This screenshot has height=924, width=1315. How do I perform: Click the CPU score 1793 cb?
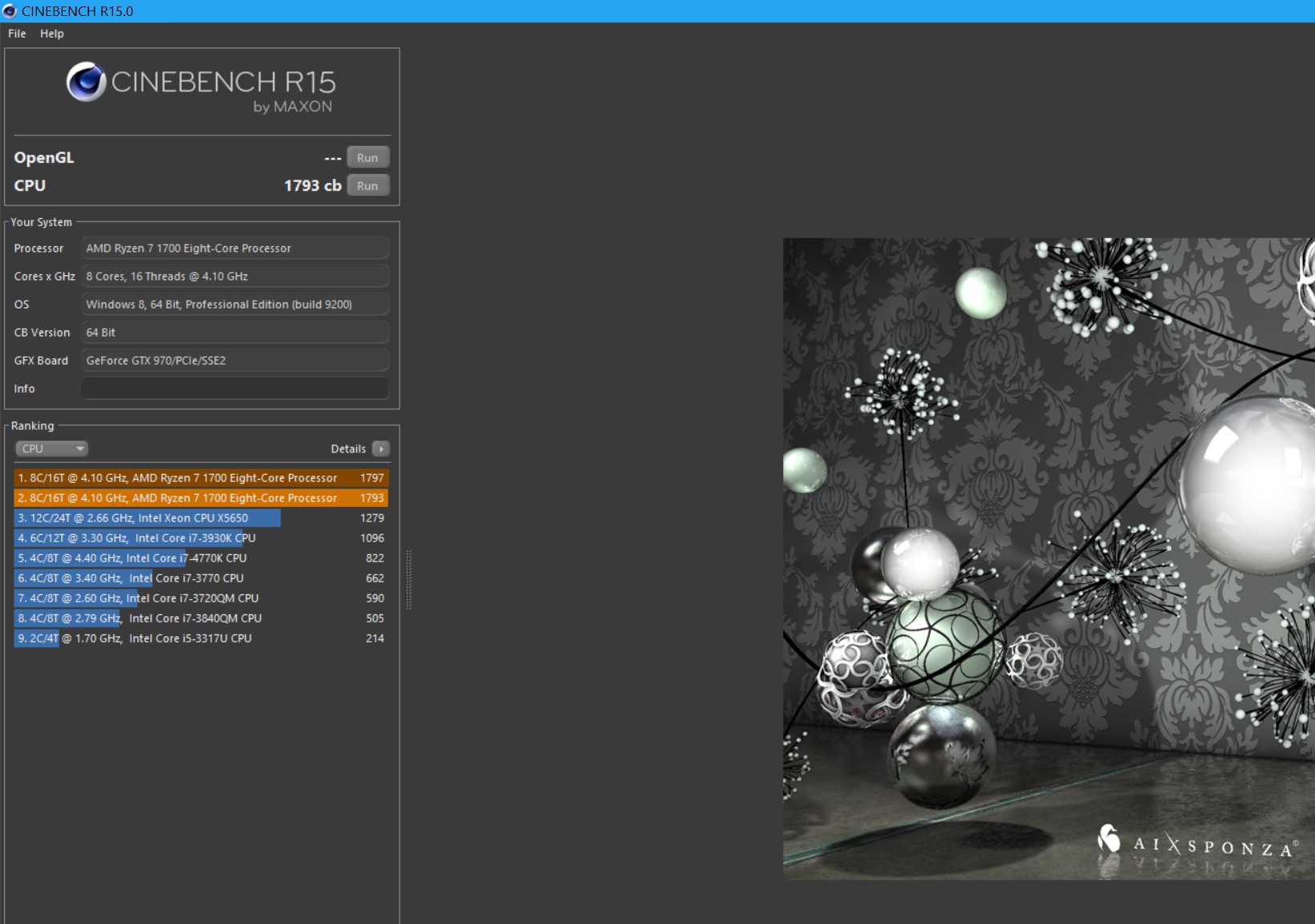point(313,185)
